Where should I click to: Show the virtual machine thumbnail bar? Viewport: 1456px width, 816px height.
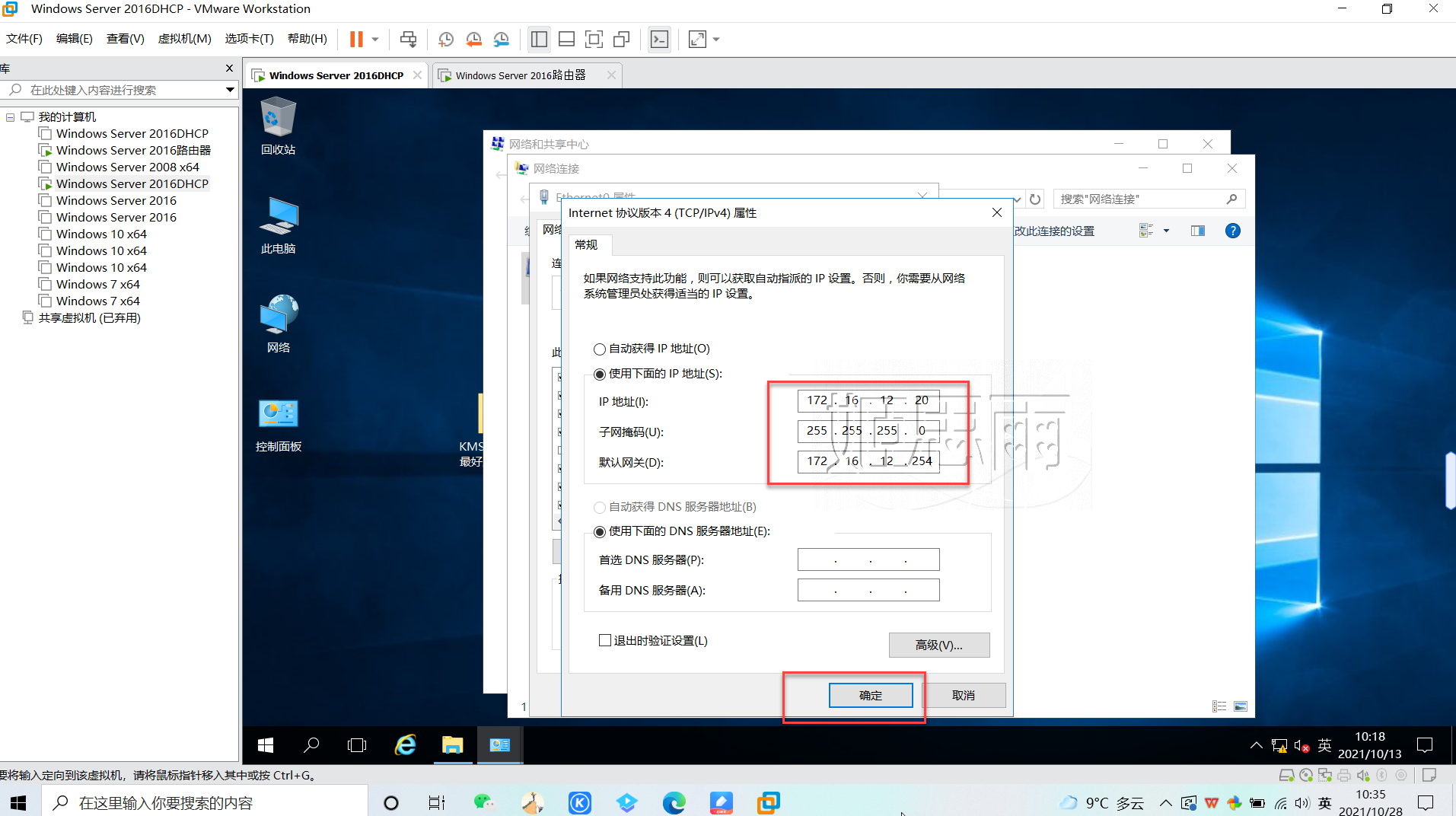click(x=567, y=39)
